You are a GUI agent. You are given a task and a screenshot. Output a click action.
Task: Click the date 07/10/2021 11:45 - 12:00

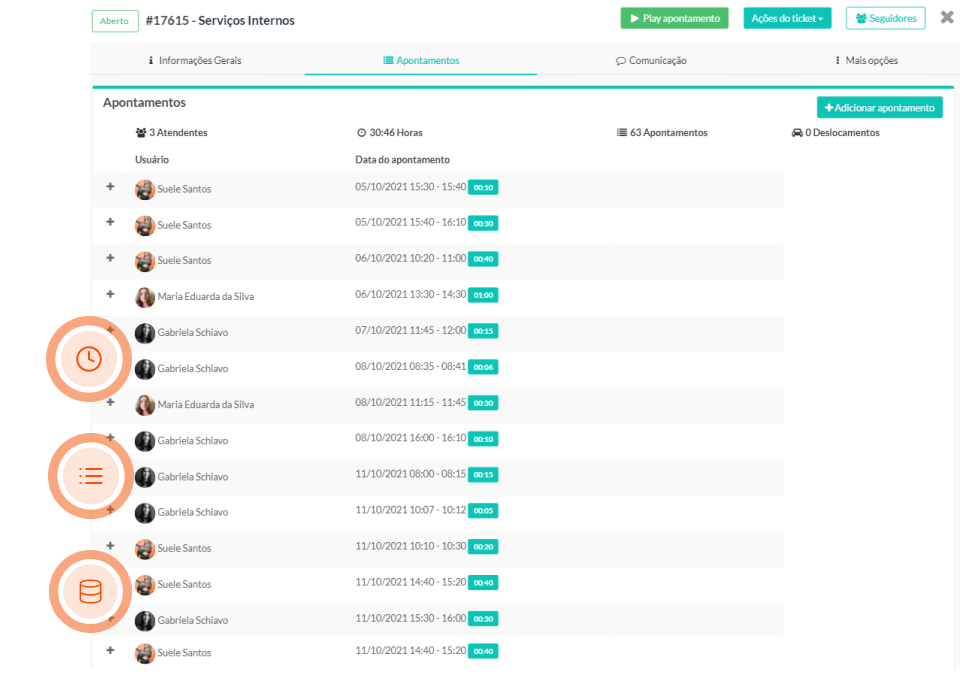(410, 330)
